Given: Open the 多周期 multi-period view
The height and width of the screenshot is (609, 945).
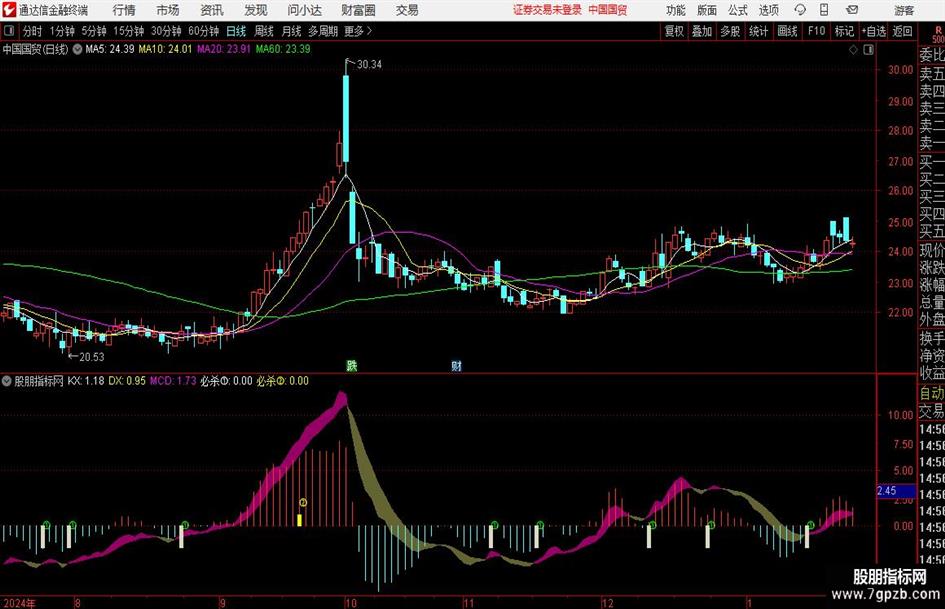Looking at the screenshot, I should click(323, 31).
